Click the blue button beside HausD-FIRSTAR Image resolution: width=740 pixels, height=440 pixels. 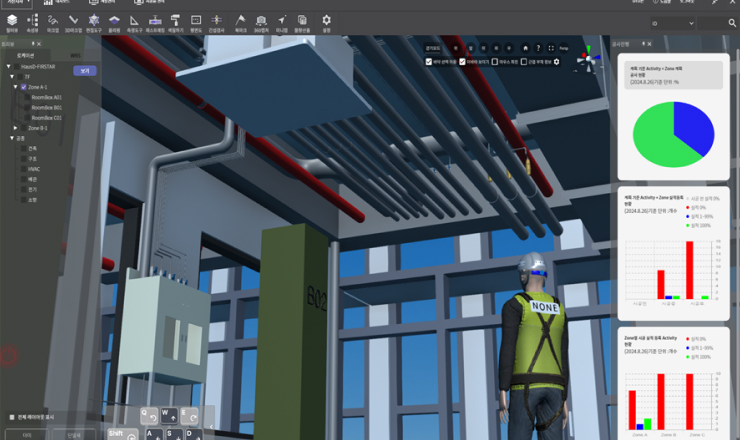[x=84, y=71]
